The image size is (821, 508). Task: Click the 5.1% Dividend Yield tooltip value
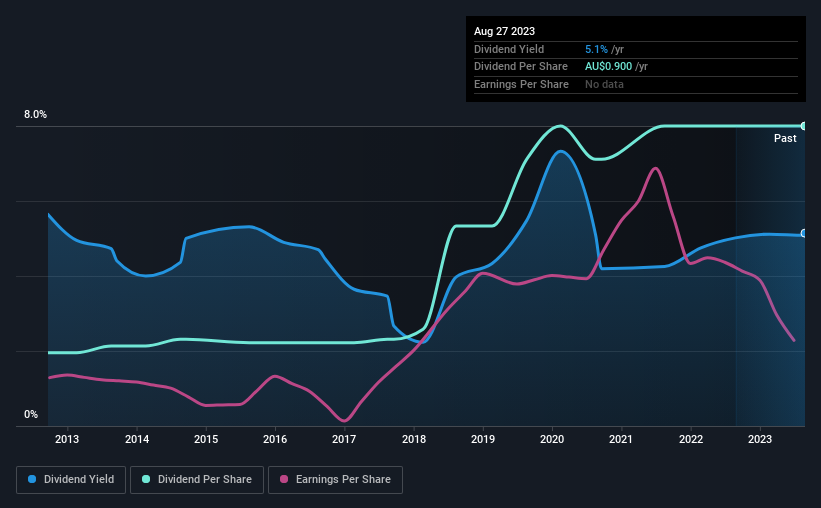(x=596, y=49)
